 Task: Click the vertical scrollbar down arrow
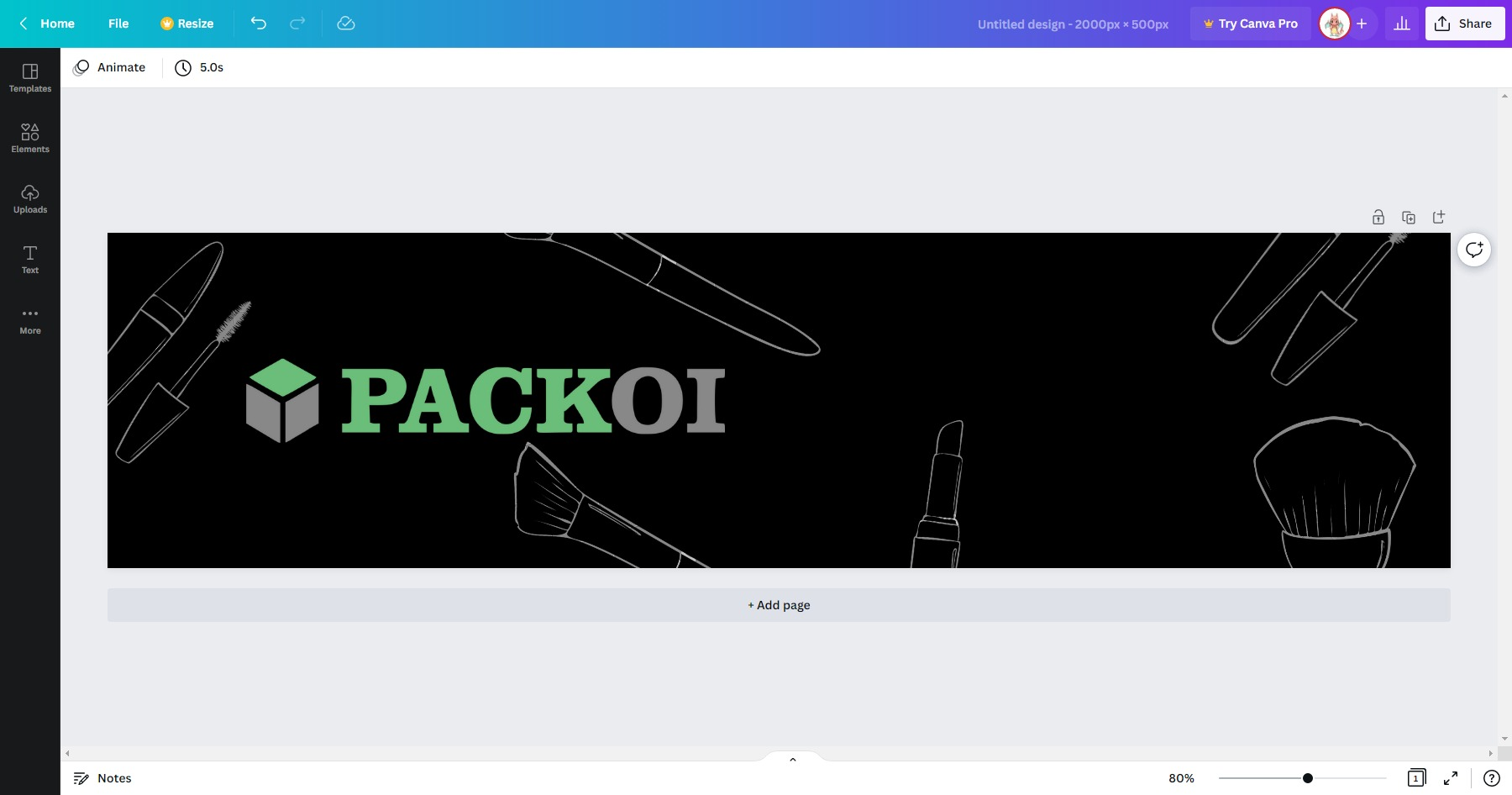(x=1504, y=739)
